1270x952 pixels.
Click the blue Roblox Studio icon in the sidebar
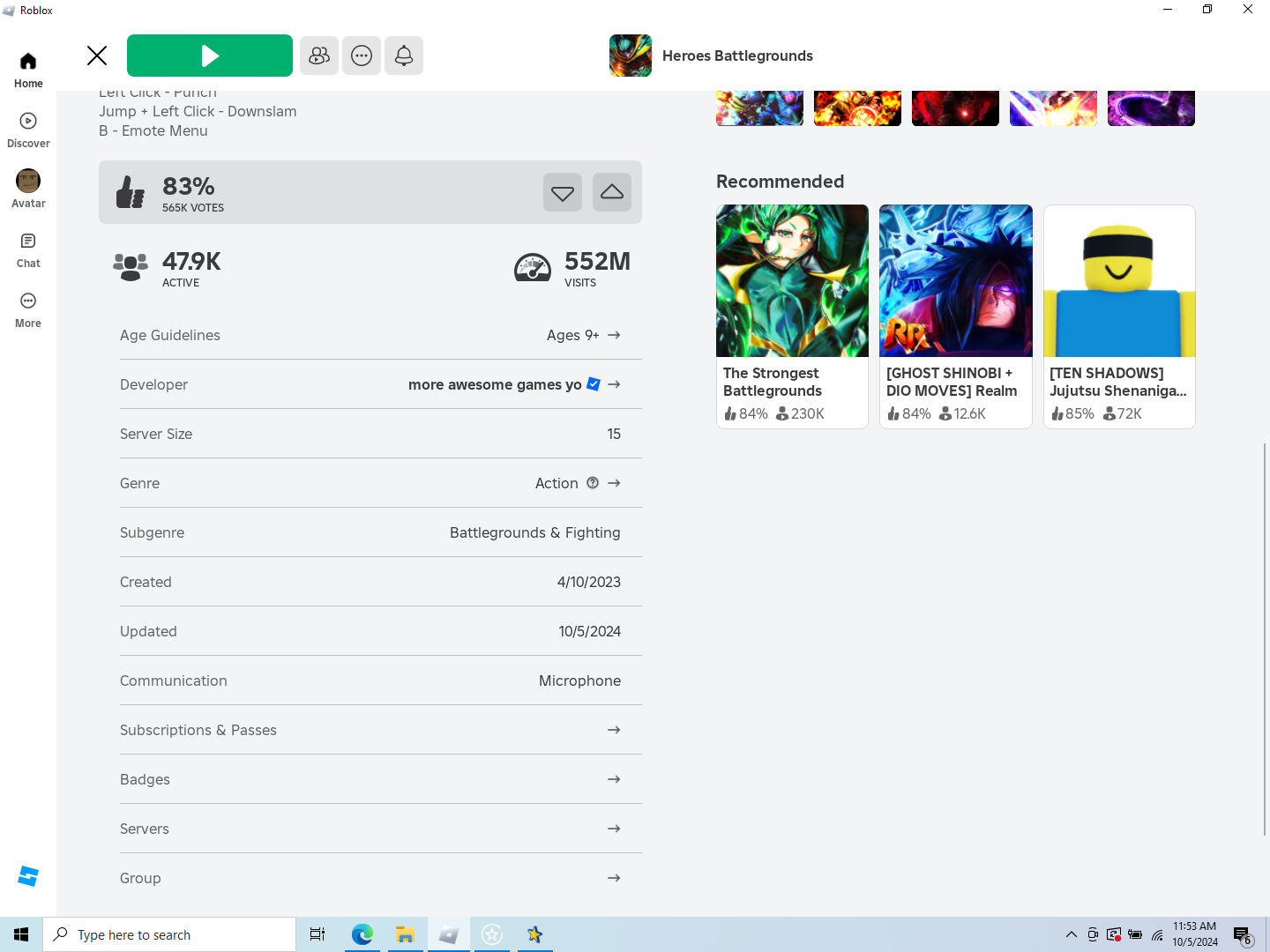pos(28,876)
